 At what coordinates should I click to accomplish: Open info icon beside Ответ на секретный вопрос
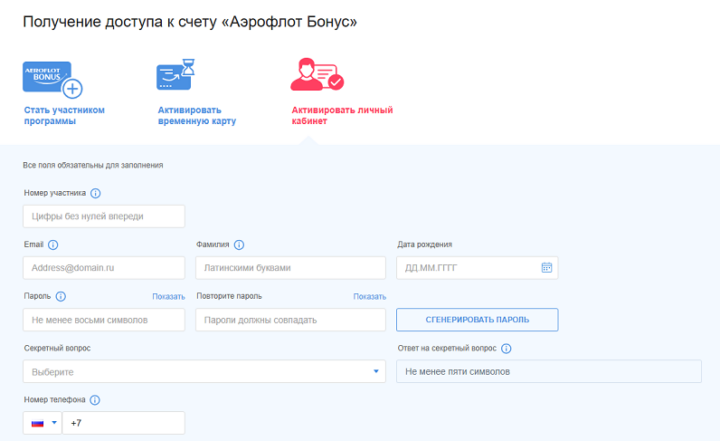tap(506, 349)
